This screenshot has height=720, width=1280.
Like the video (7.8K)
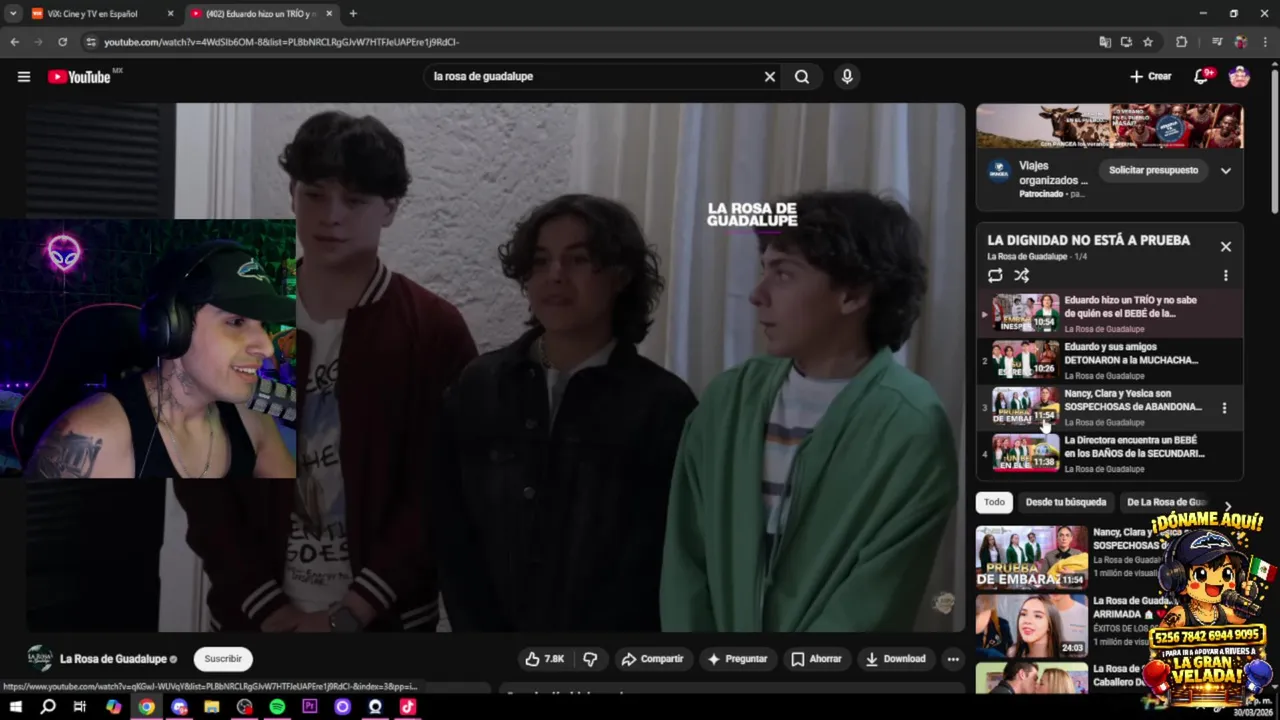[545, 659]
